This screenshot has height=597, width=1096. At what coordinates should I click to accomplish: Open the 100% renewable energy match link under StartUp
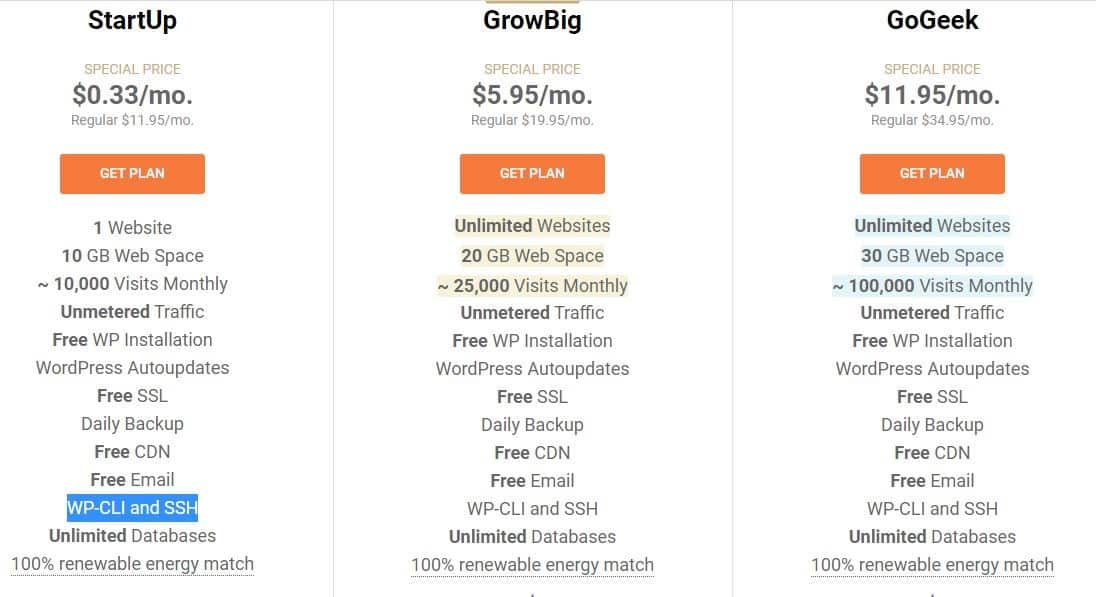[132, 564]
